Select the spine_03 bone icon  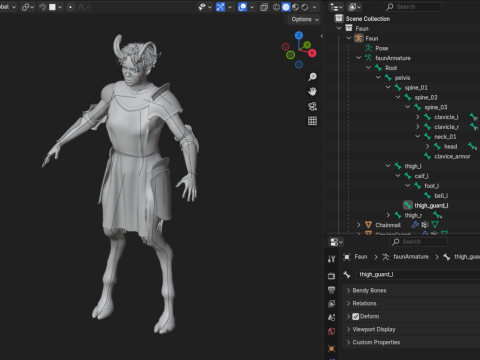click(x=418, y=107)
